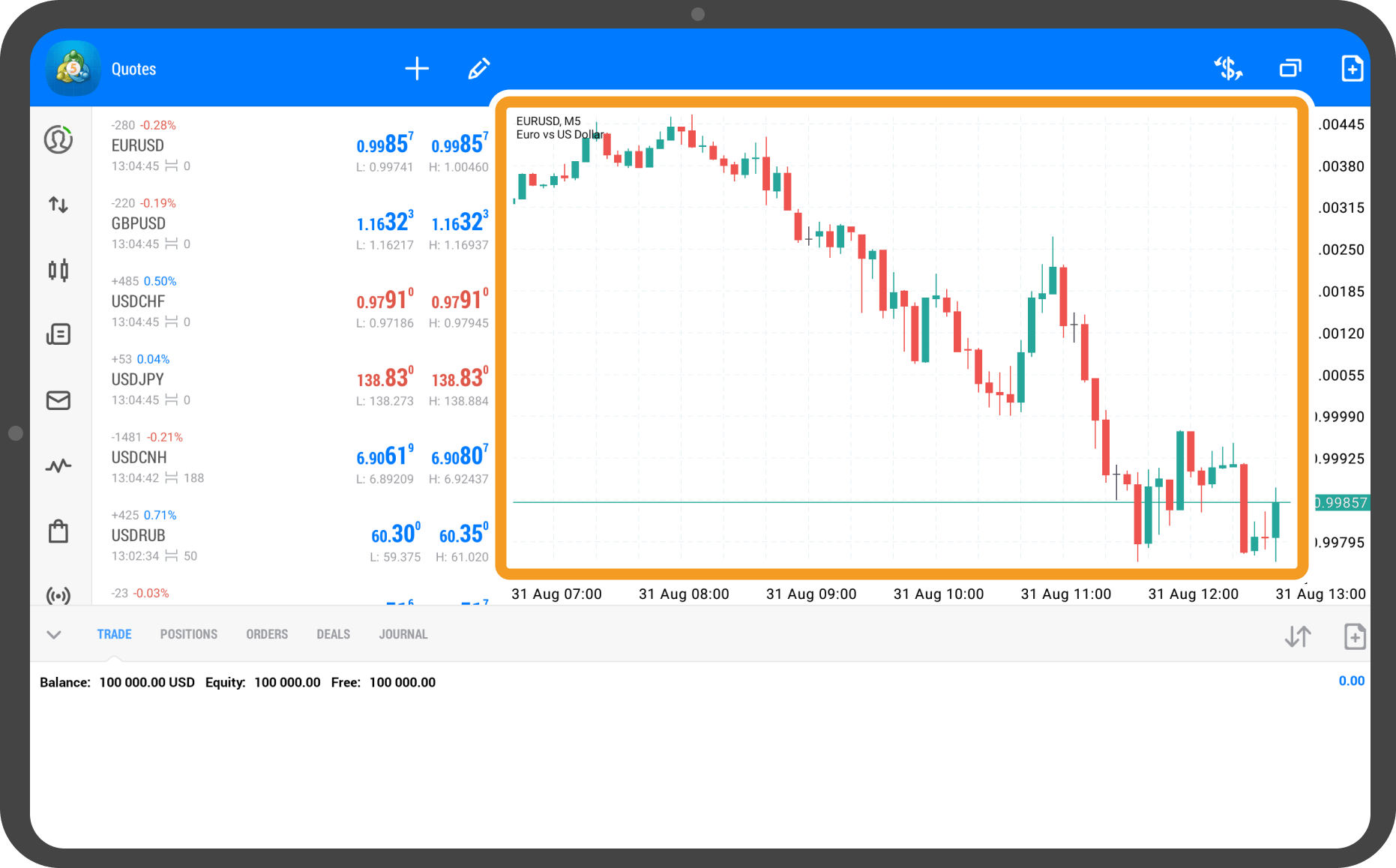
Task: Click the new order icon in header
Action: point(1352,69)
